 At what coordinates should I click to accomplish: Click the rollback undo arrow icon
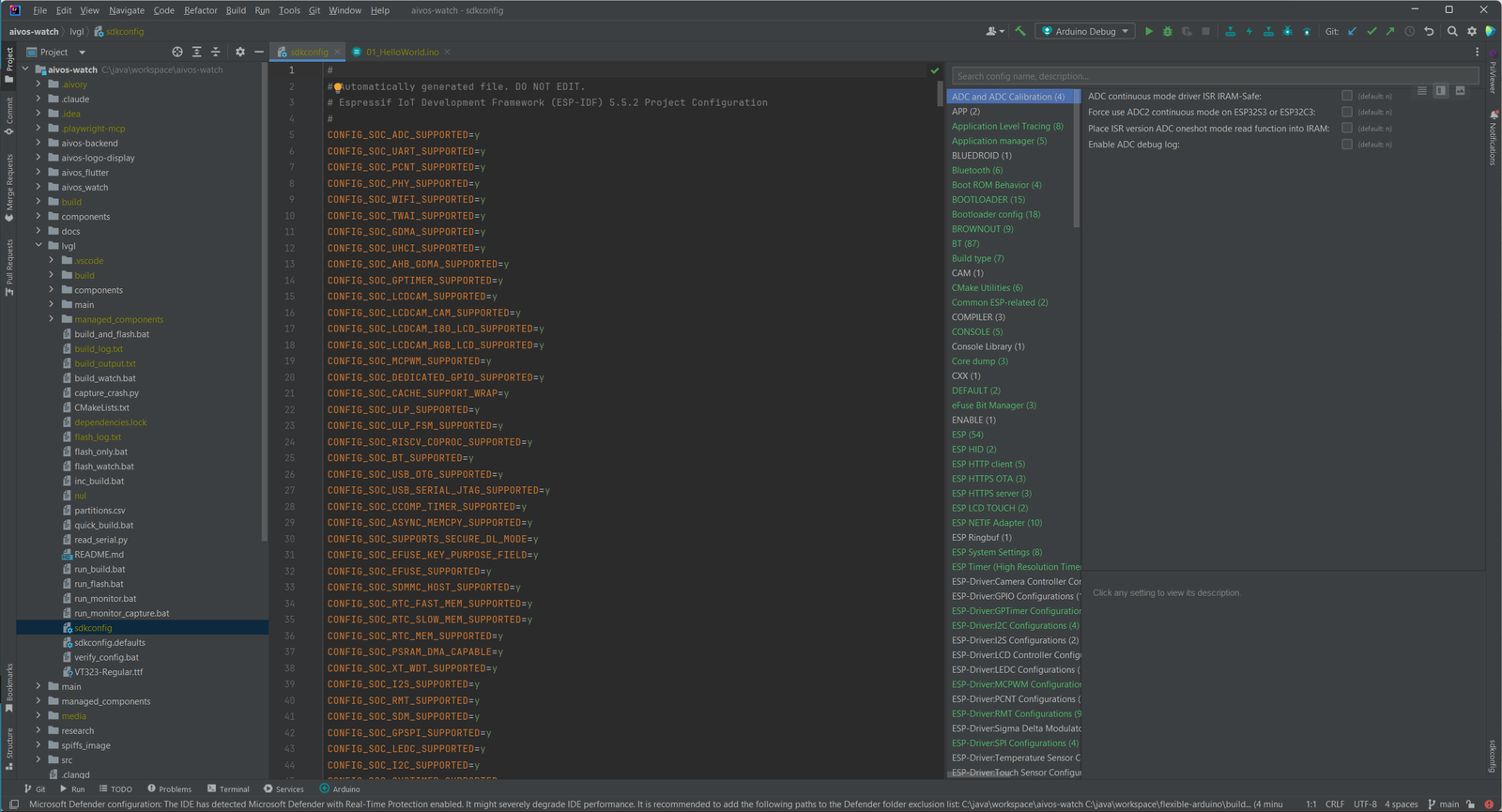(1429, 31)
